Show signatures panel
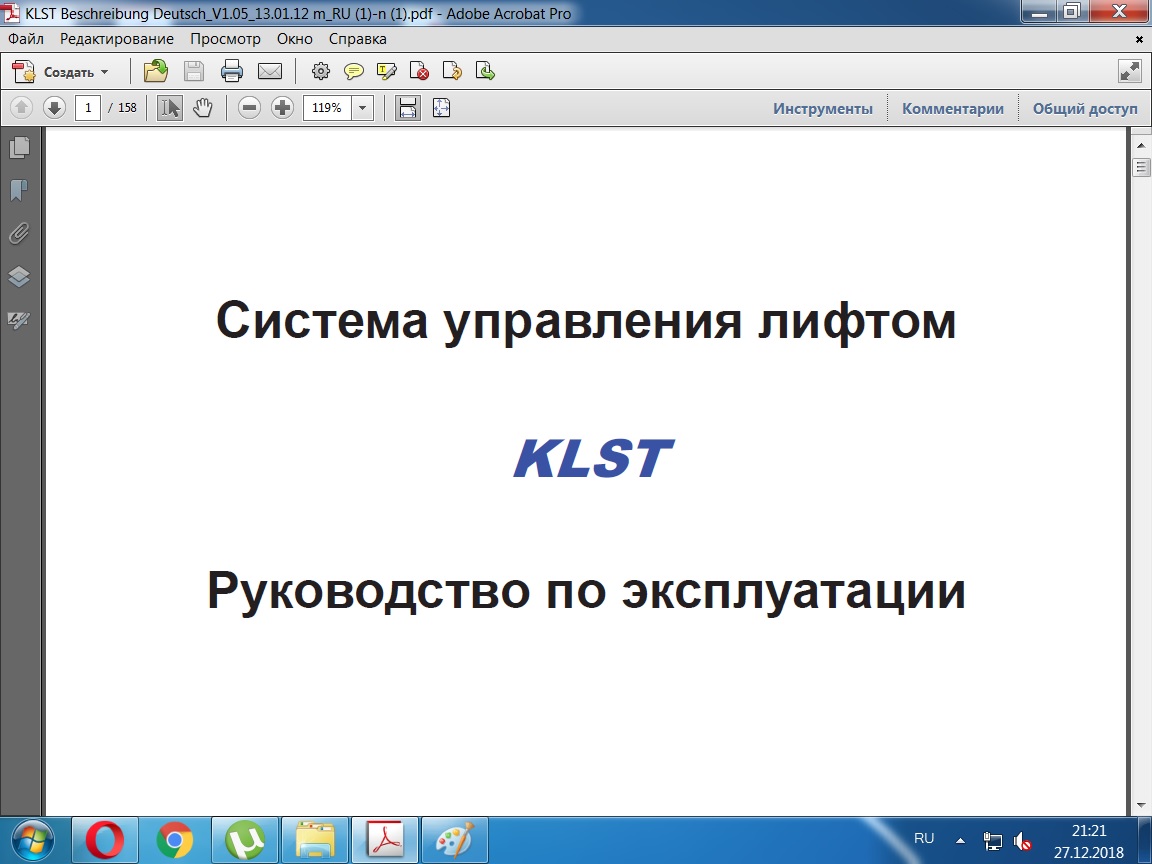The image size is (1152, 864). click(19, 320)
